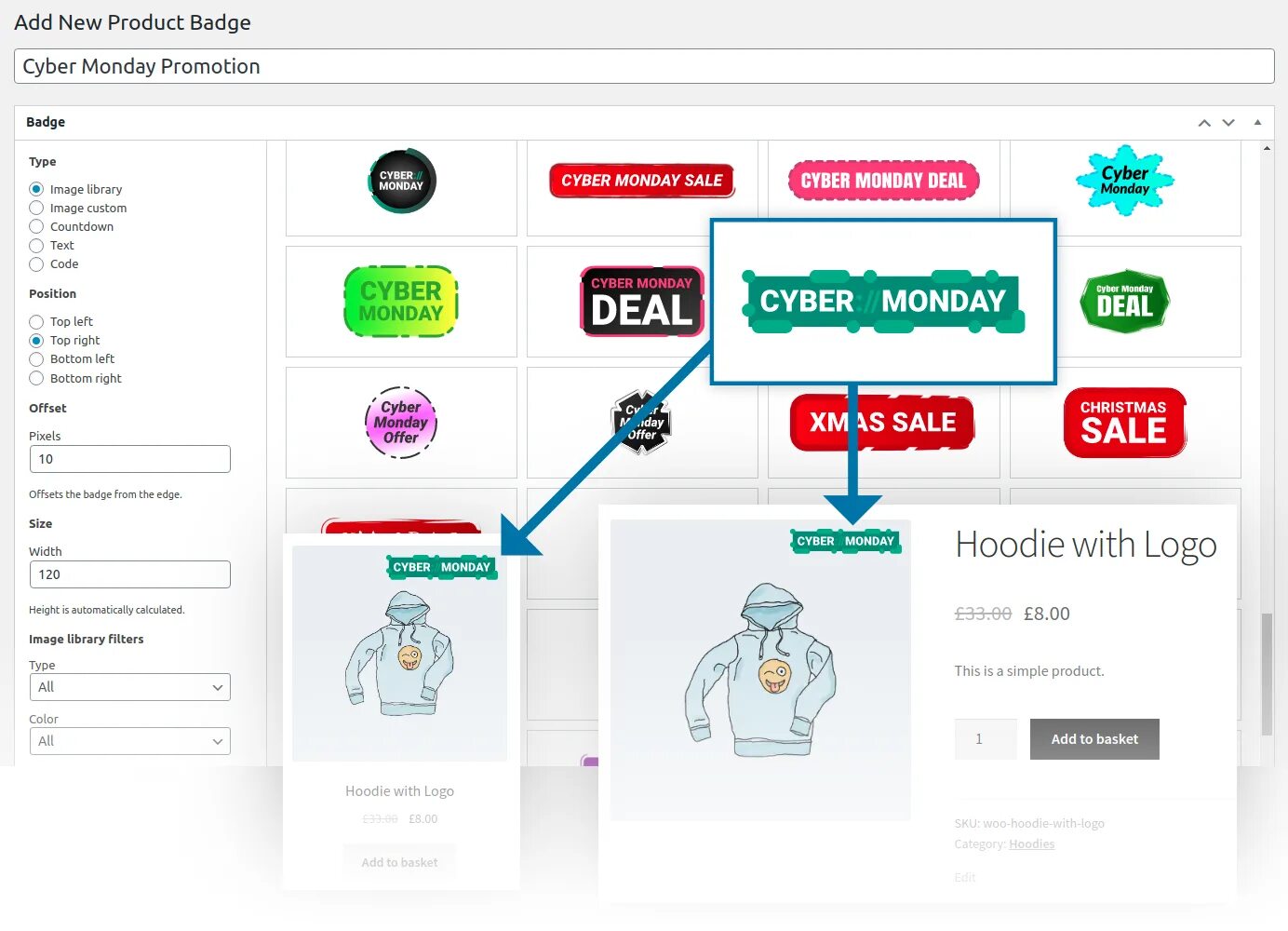Image resolution: width=1288 pixels, height=931 pixels.
Task: Focus the Width size input field
Action: (130, 574)
